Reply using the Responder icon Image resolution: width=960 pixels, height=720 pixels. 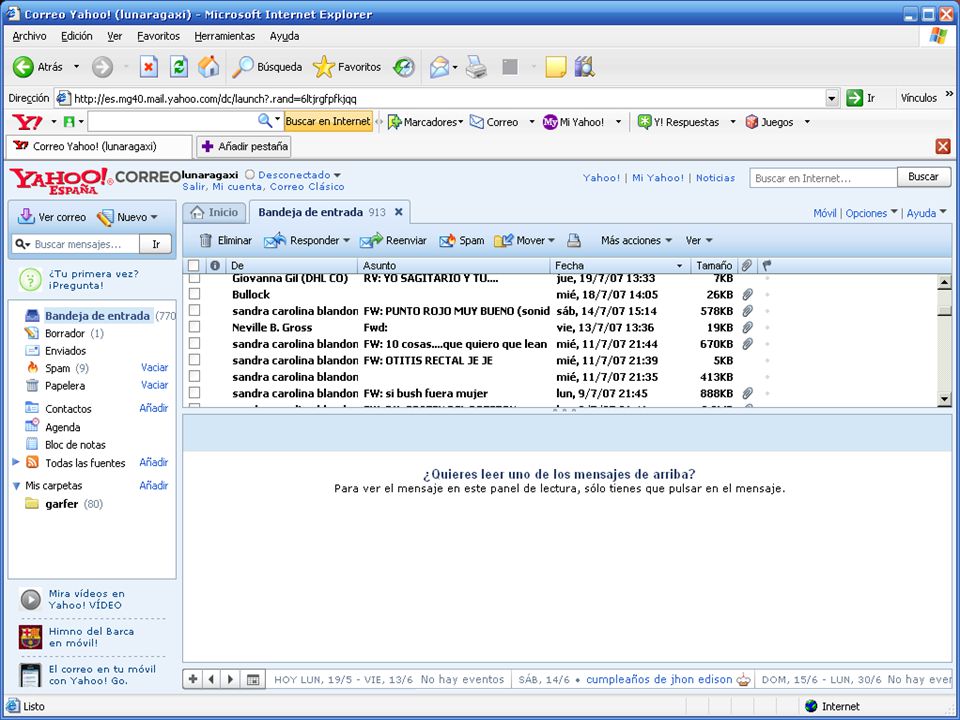[x=275, y=241]
